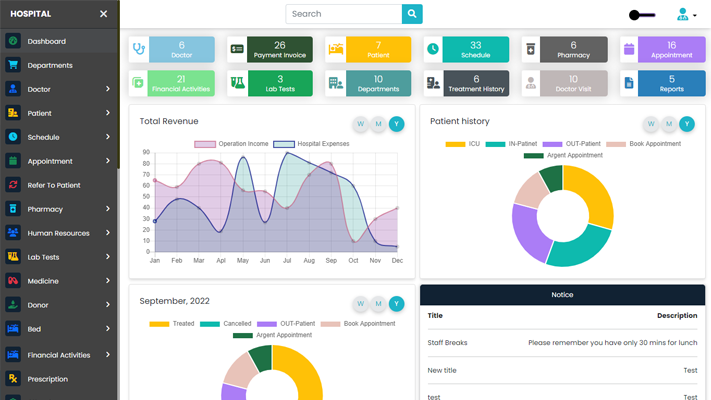Open Refer To Patient menu item

click(59, 185)
